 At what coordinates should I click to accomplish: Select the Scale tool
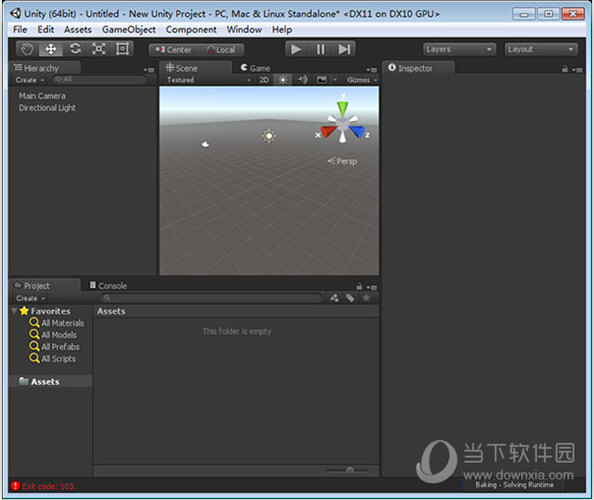tap(98, 49)
